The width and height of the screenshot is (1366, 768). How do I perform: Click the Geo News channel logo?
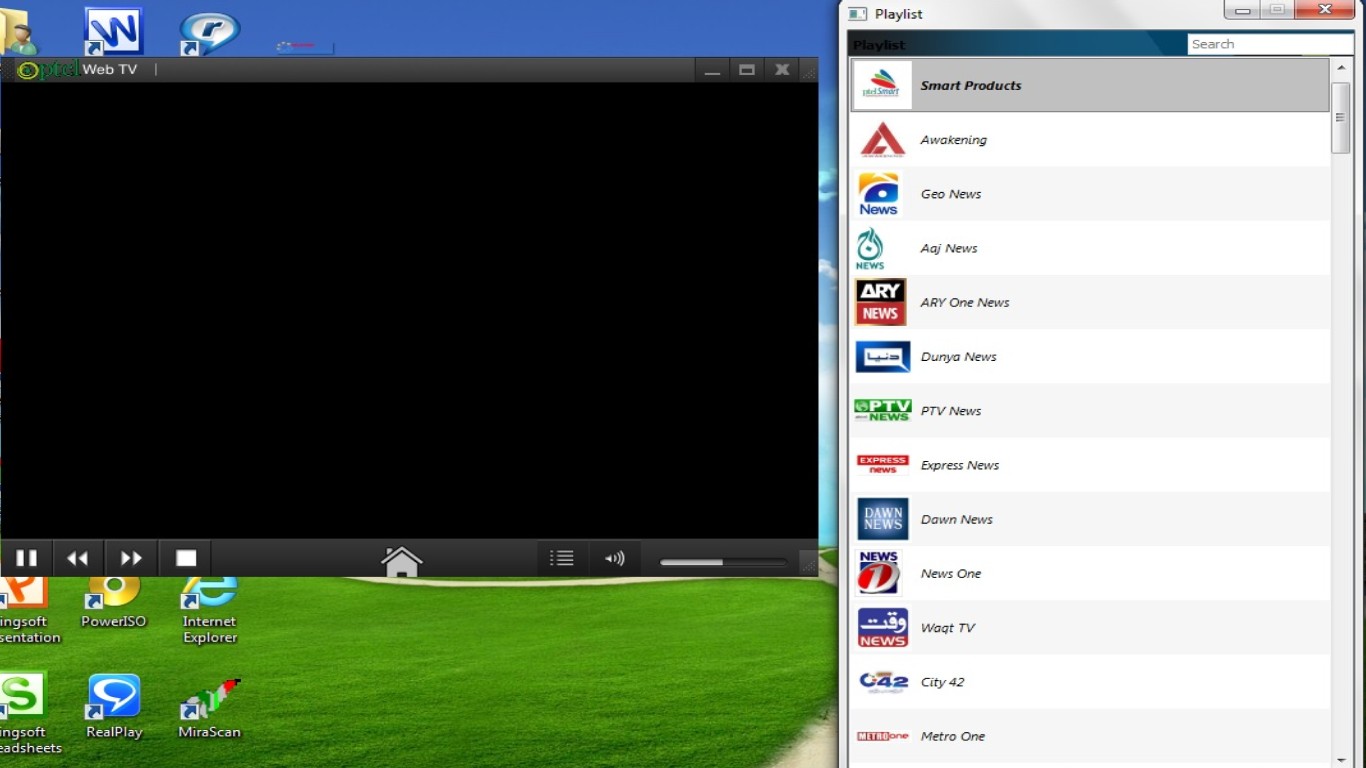point(881,193)
